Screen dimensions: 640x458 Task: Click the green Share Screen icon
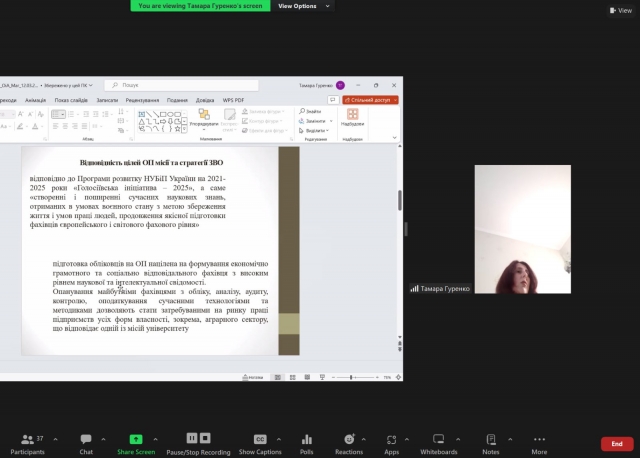pyautogui.click(x=136, y=439)
